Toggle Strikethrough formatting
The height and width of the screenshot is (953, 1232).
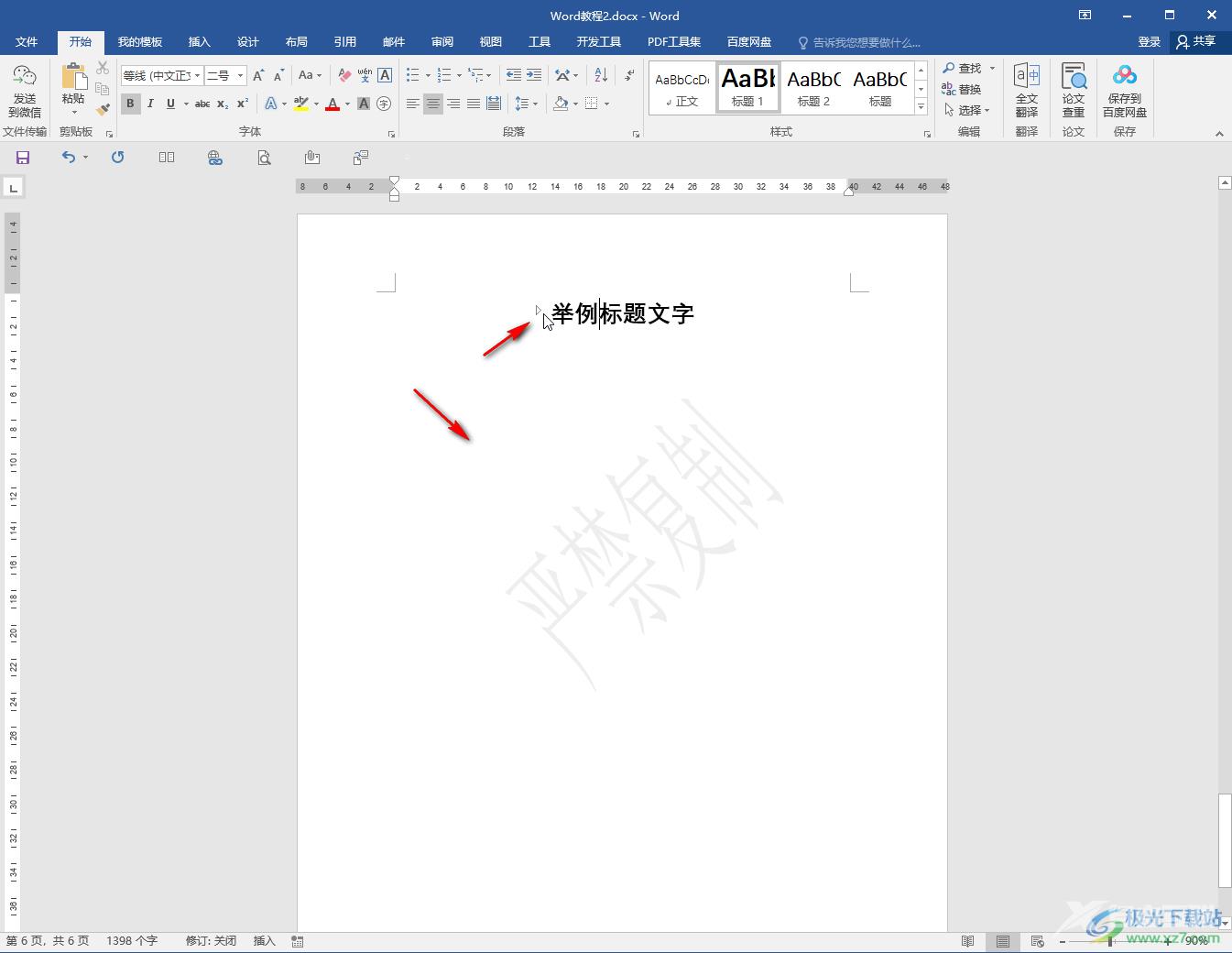tap(202, 104)
